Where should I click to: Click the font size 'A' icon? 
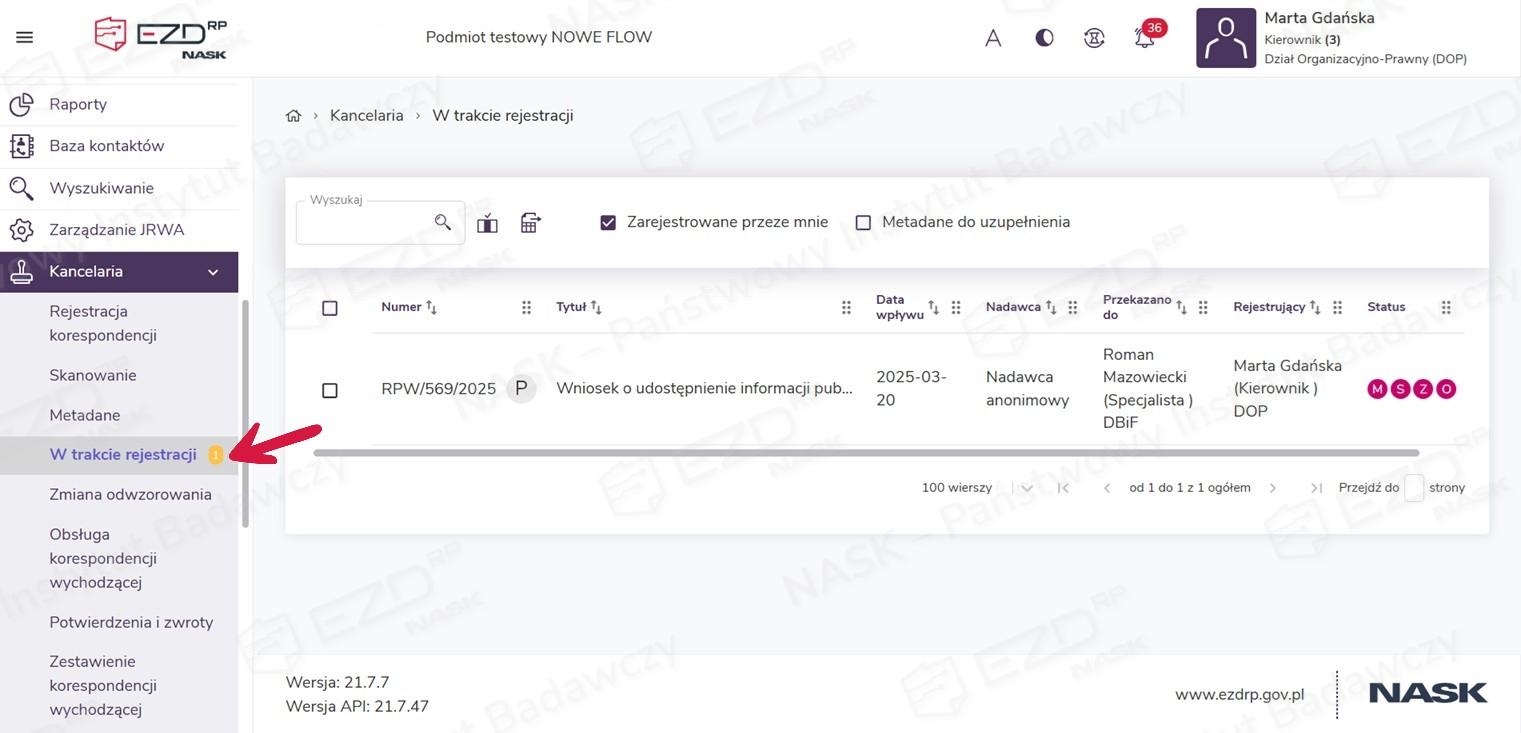[993, 38]
